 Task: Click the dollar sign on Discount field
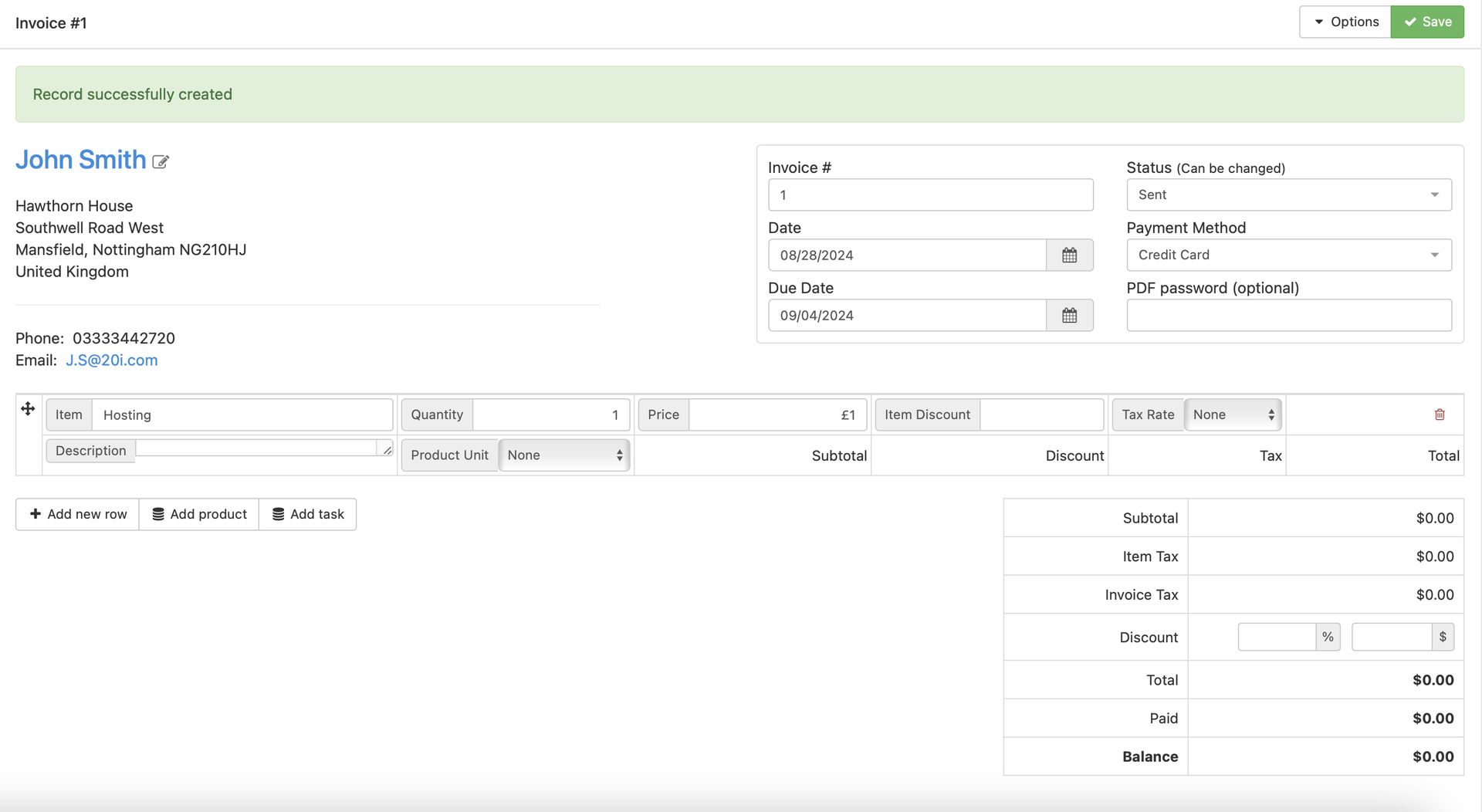coord(1443,638)
